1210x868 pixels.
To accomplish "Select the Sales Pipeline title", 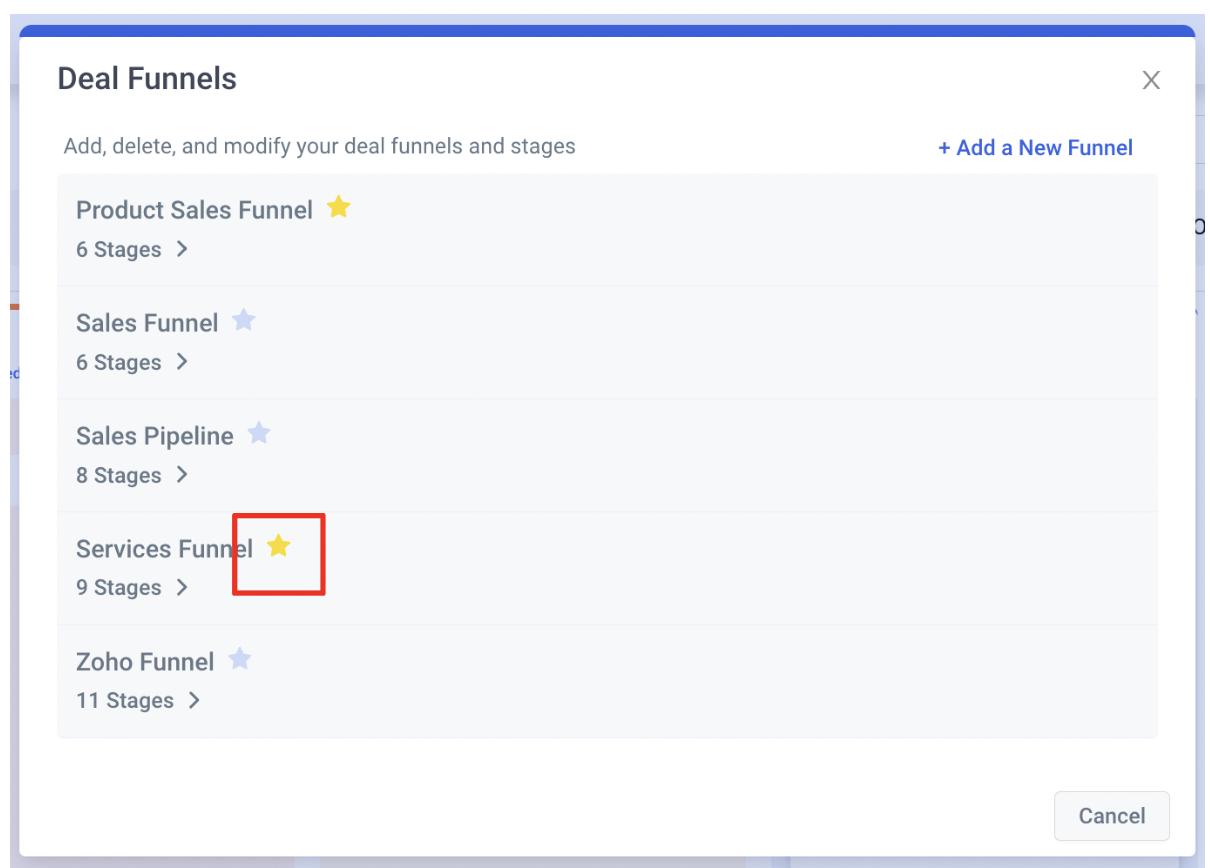I will tap(155, 436).
